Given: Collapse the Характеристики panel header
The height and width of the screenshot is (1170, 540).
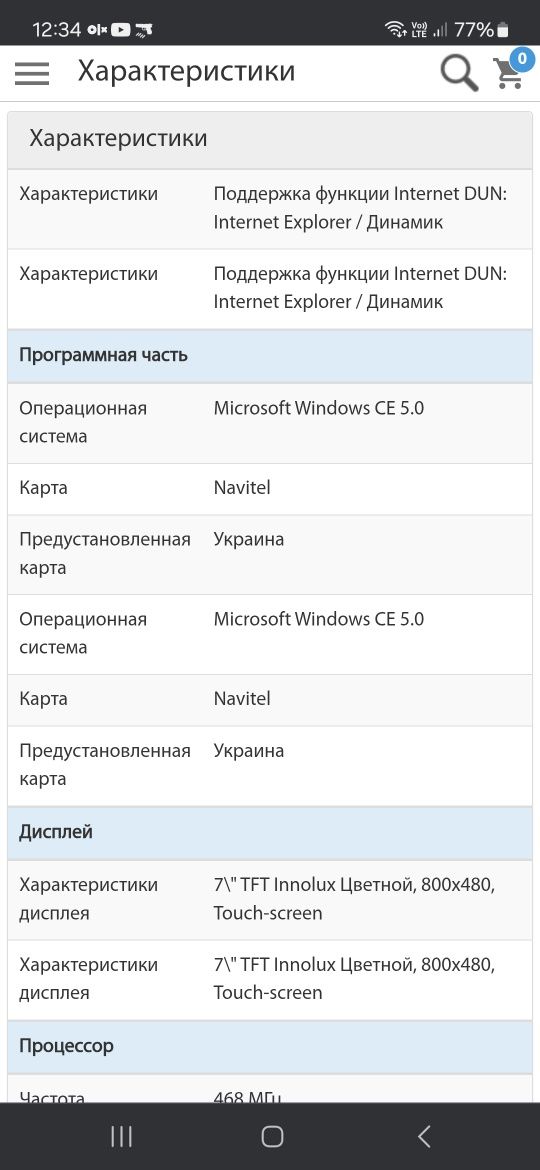Looking at the screenshot, I should pos(270,139).
